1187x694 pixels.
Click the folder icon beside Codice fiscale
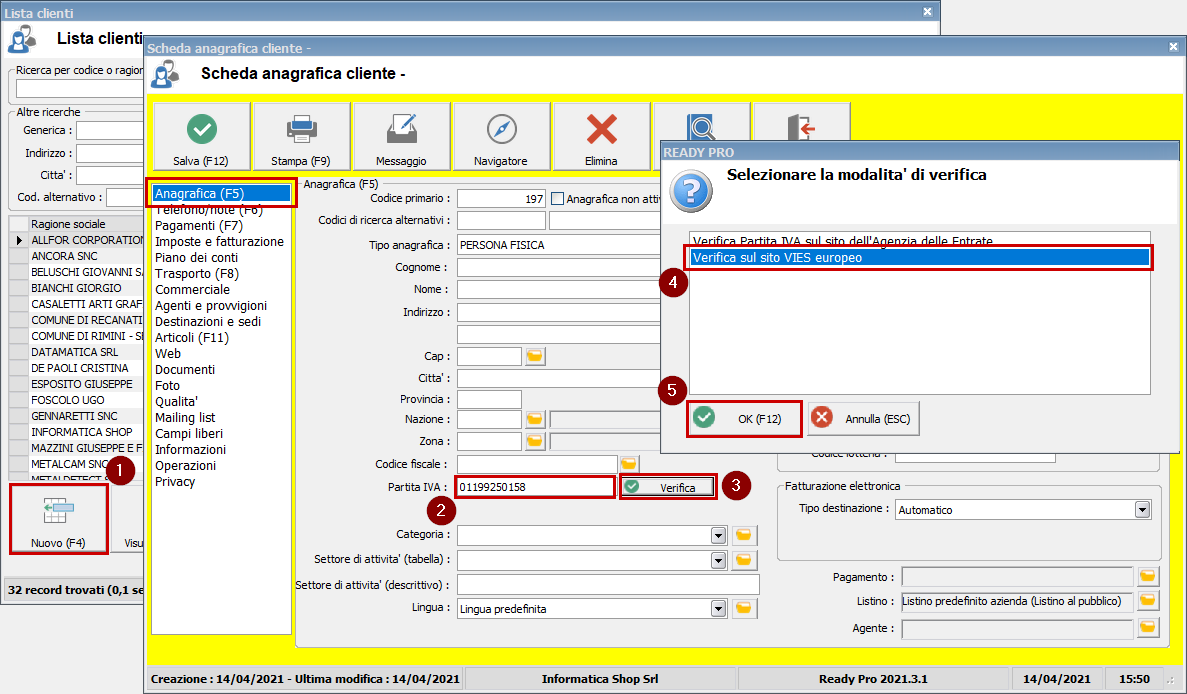[629, 464]
